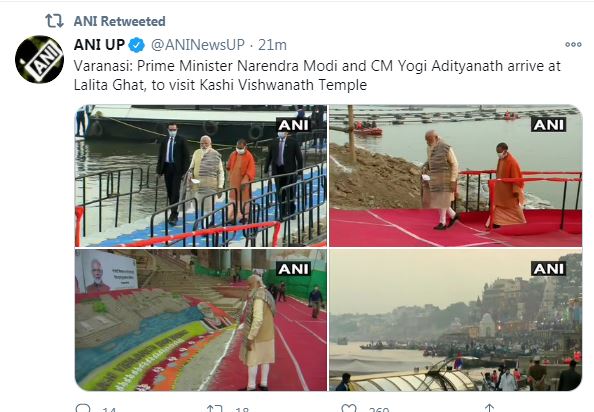Open the @ANINewsUP handle link
594x412 pixels.
click(198, 45)
